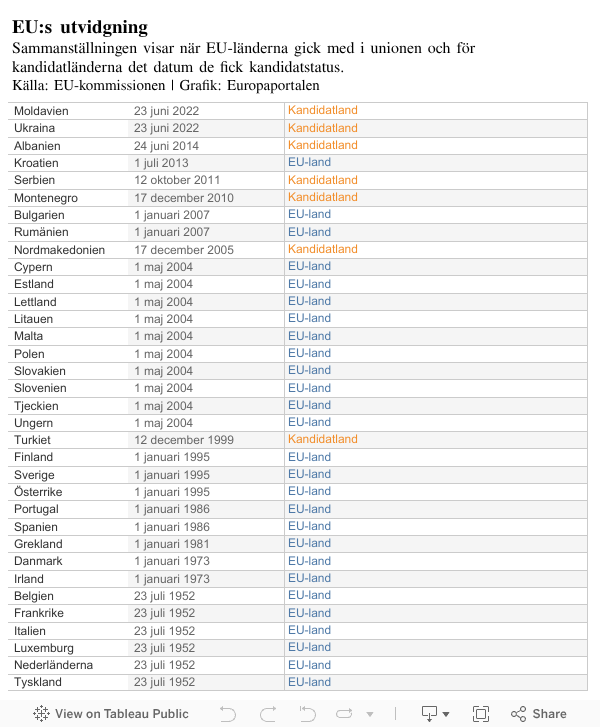Click the Share button label
The image size is (600, 727).
549,714
